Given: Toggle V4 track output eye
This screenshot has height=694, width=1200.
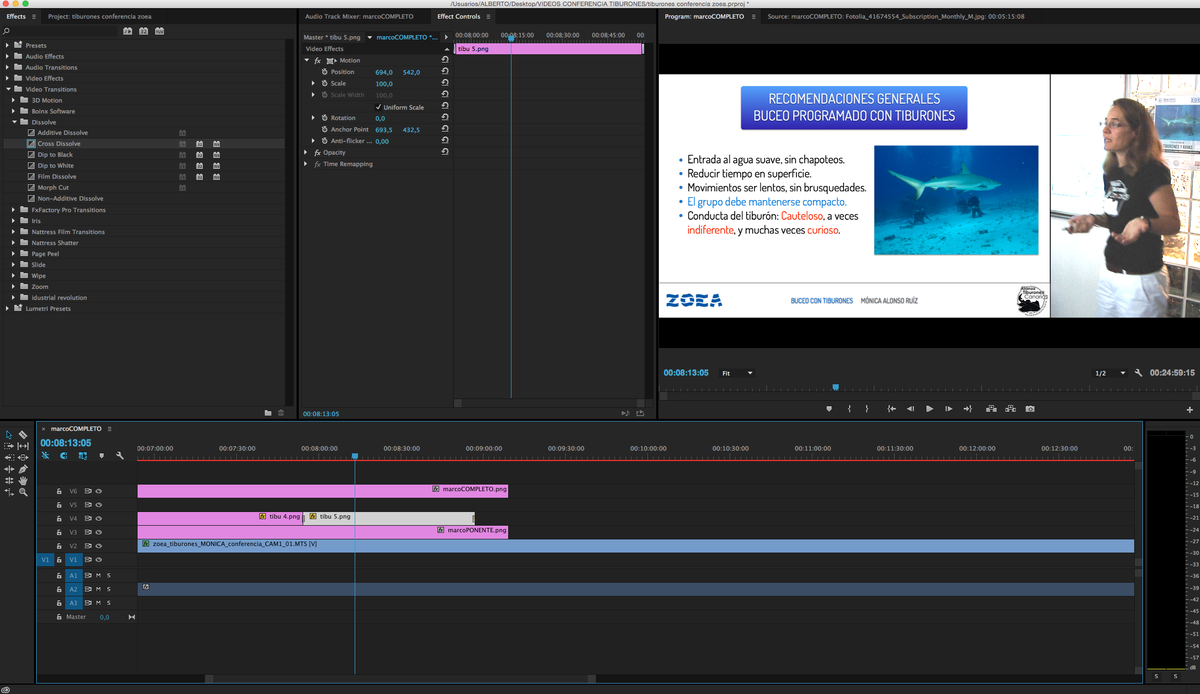Looking at the screenshot, I should click(x=99, y=518).
